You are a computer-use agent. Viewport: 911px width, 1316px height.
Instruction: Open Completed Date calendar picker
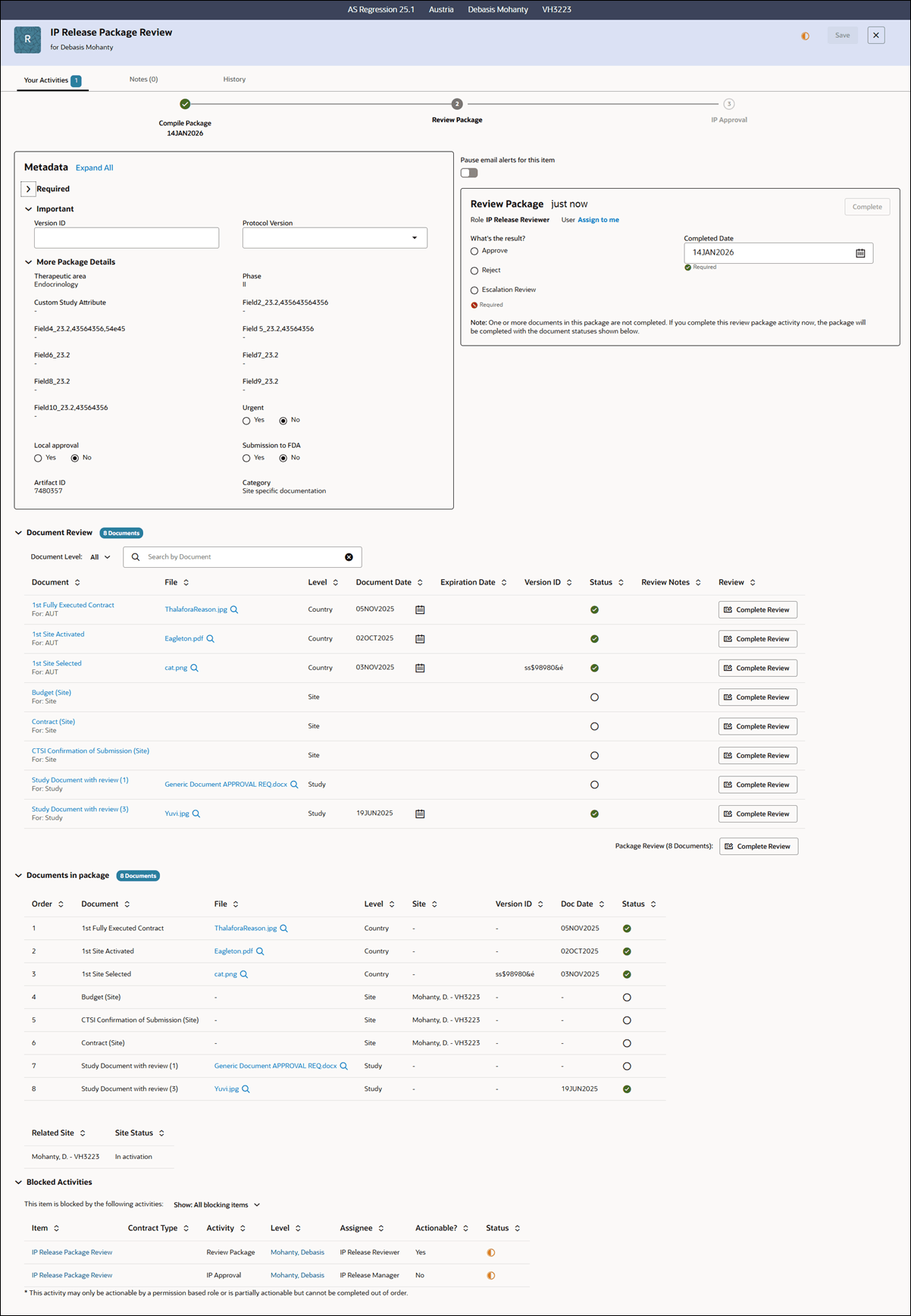click(860, 253)
